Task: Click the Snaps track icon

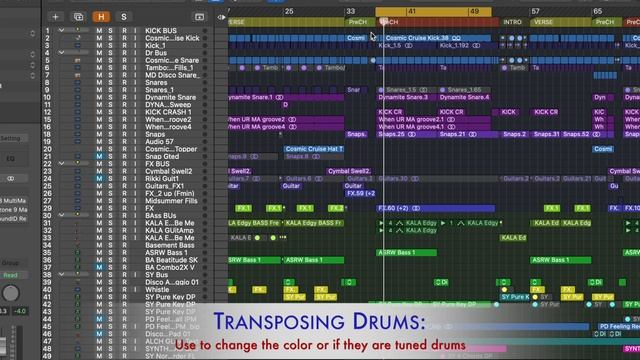Action: pyautogui.click(x=78, y=134)
